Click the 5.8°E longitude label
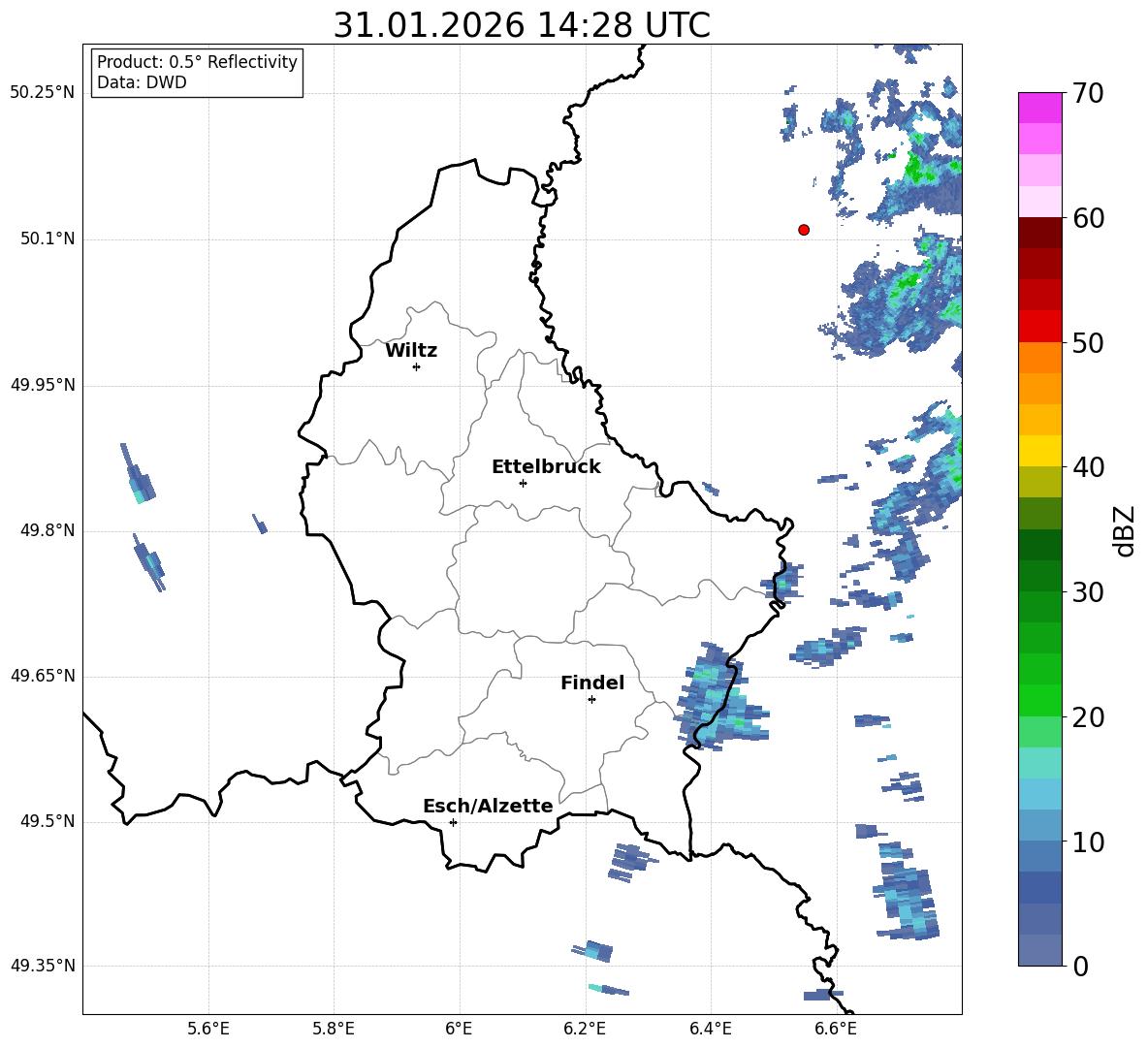1148x1048 pixels. 334,1029
